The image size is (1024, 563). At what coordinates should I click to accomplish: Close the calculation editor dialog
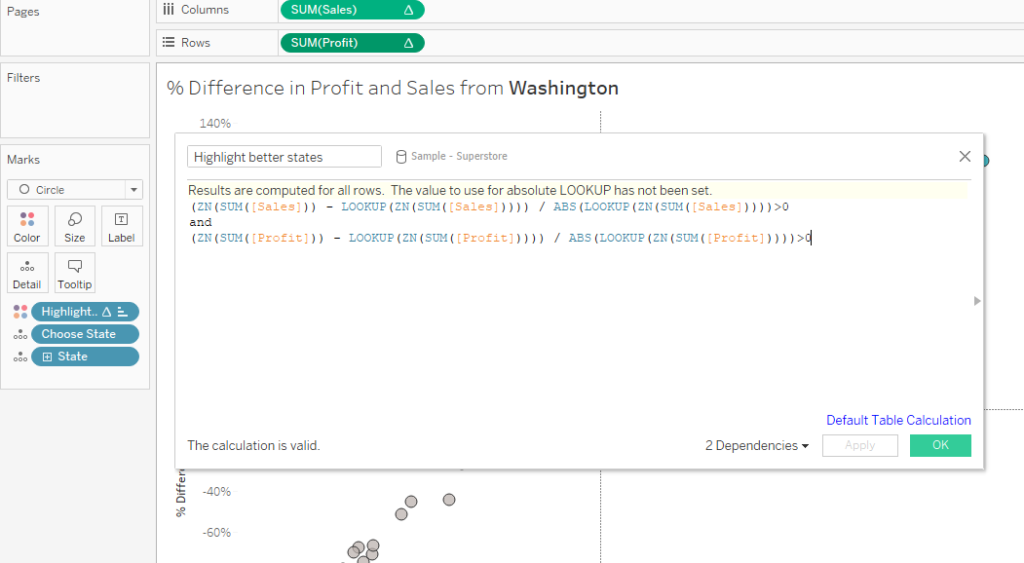[965, 156]
